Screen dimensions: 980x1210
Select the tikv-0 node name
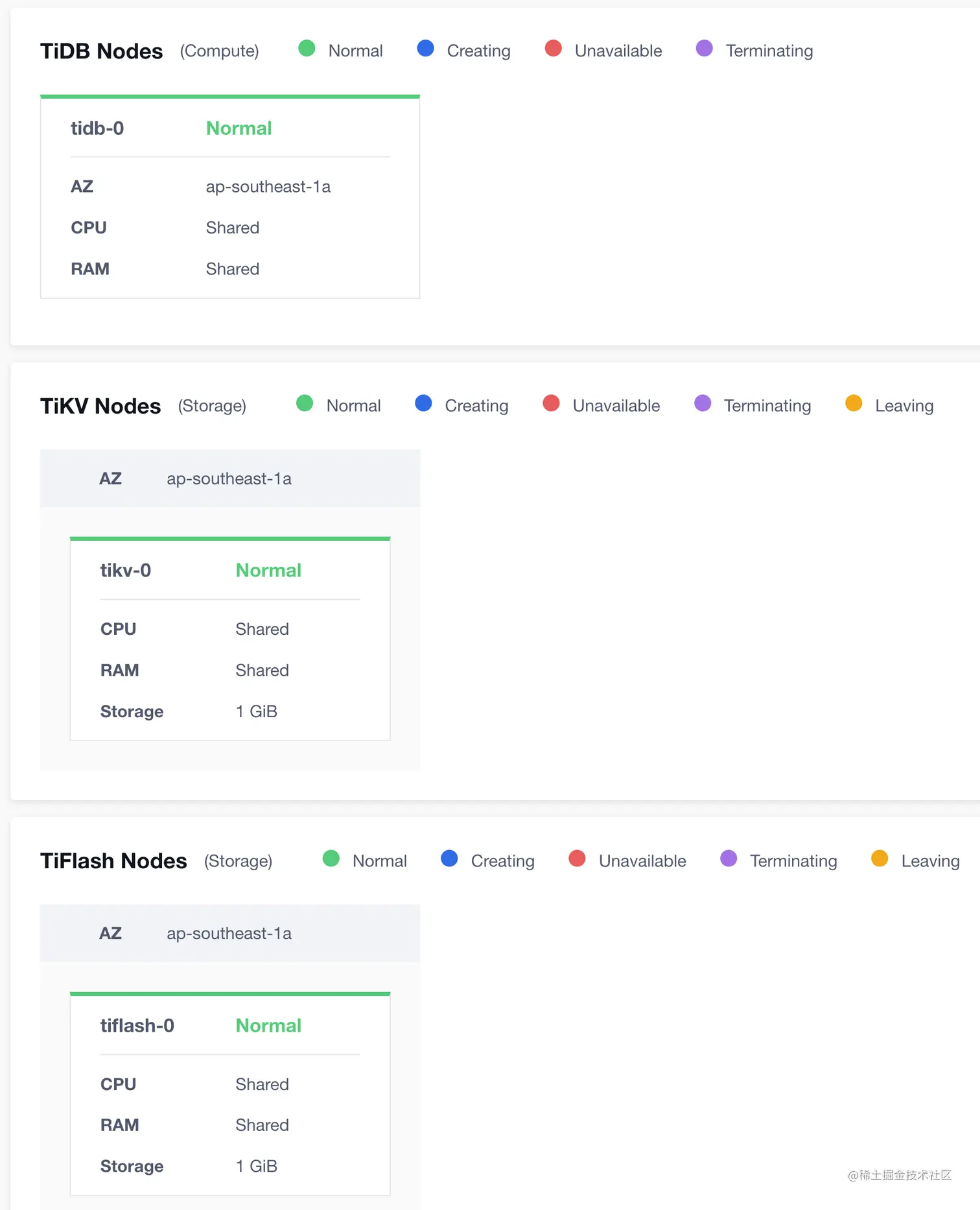(x=126, y=571)
